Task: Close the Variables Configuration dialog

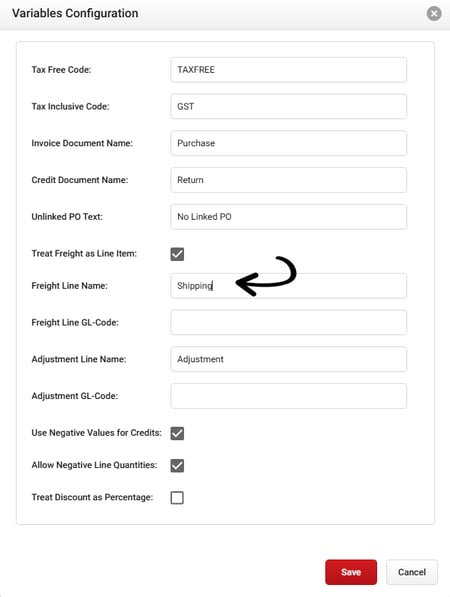Action: 434,14
